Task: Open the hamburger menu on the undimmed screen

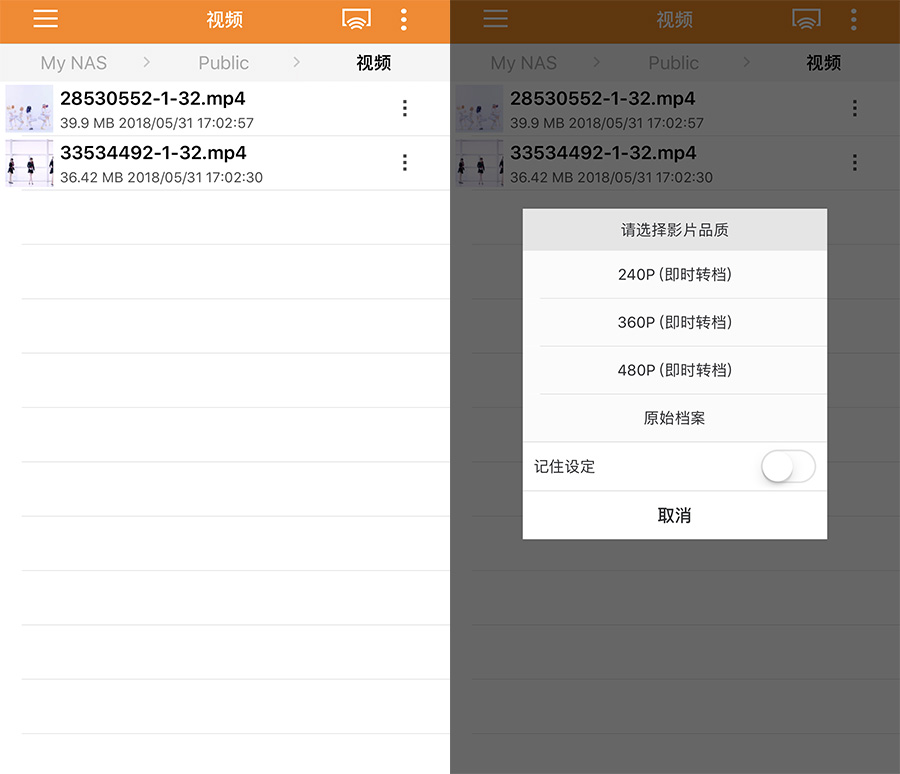Action: (x=45, y=19)
